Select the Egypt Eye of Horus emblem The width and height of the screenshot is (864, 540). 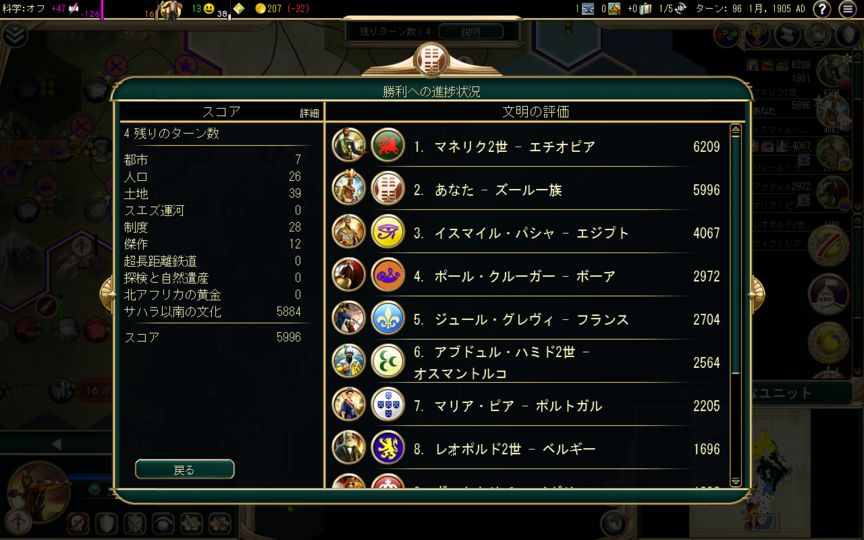388,232
